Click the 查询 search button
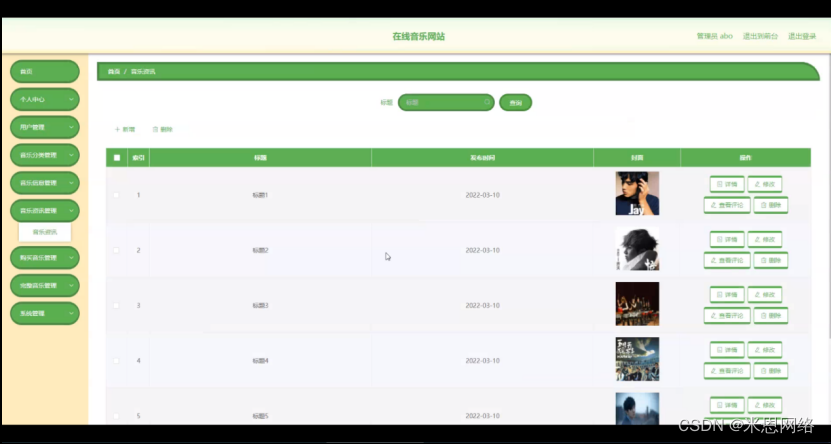The width and height of the screenshot is (831, 444). coord(515,102)
